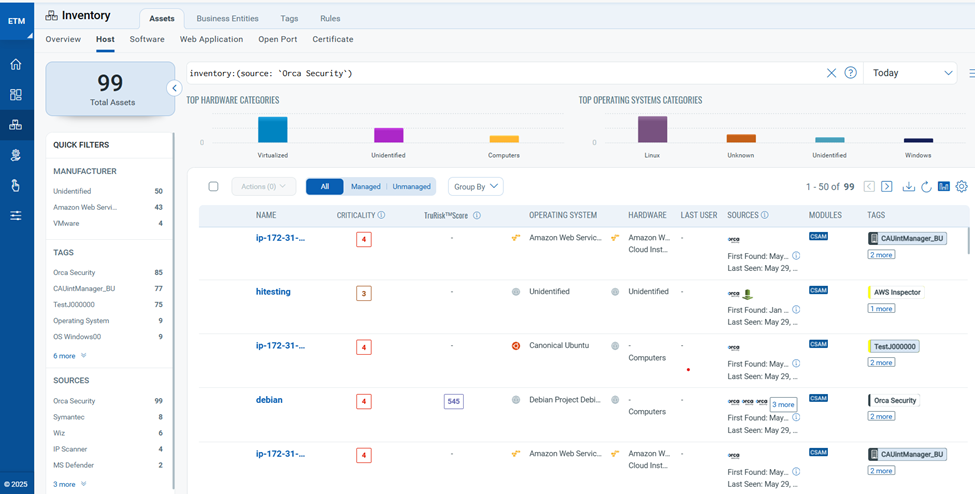Viewport: 975px width, 494px height.
Task: Click the Home icon in left sidebar
Action: pos(15,64)
